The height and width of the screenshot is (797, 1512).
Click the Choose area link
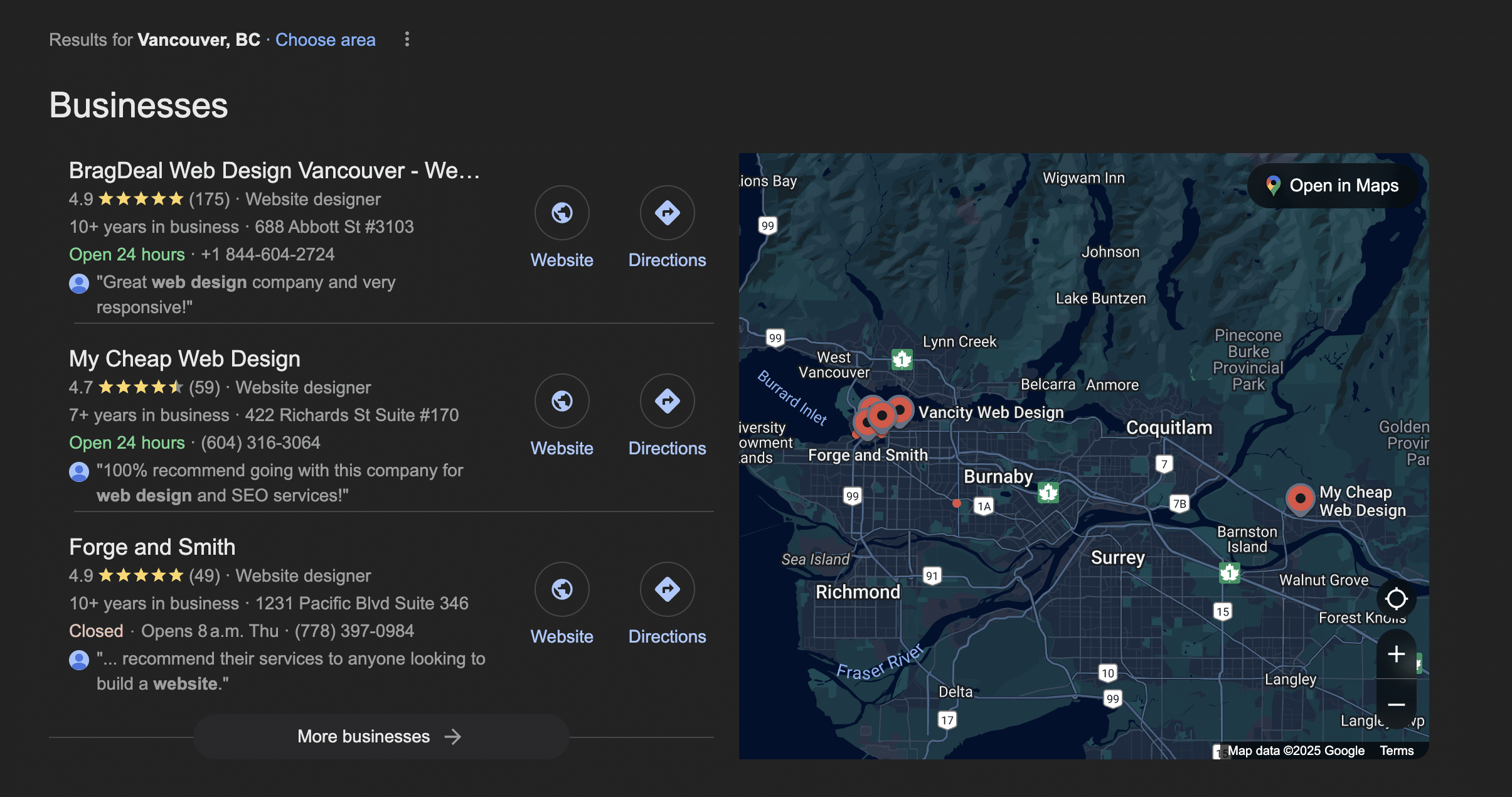[x=326, y=40]
